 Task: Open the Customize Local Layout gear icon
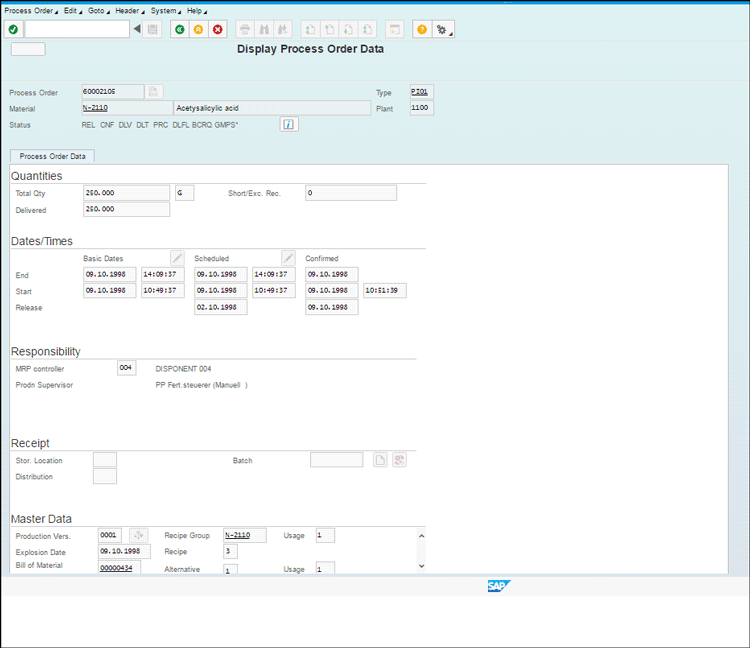441,30
